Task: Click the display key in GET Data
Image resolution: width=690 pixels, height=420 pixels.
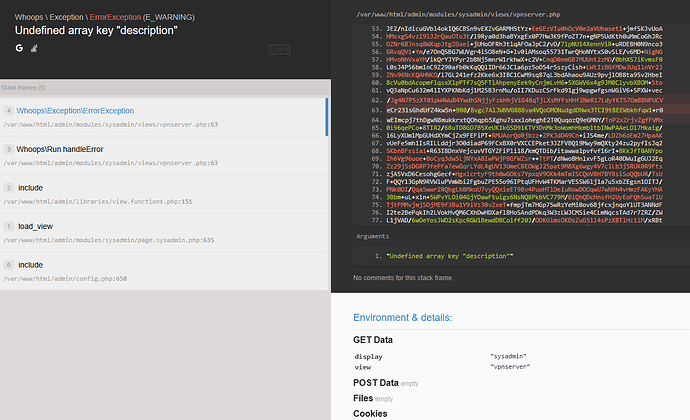Action: [x=368, y=357]
